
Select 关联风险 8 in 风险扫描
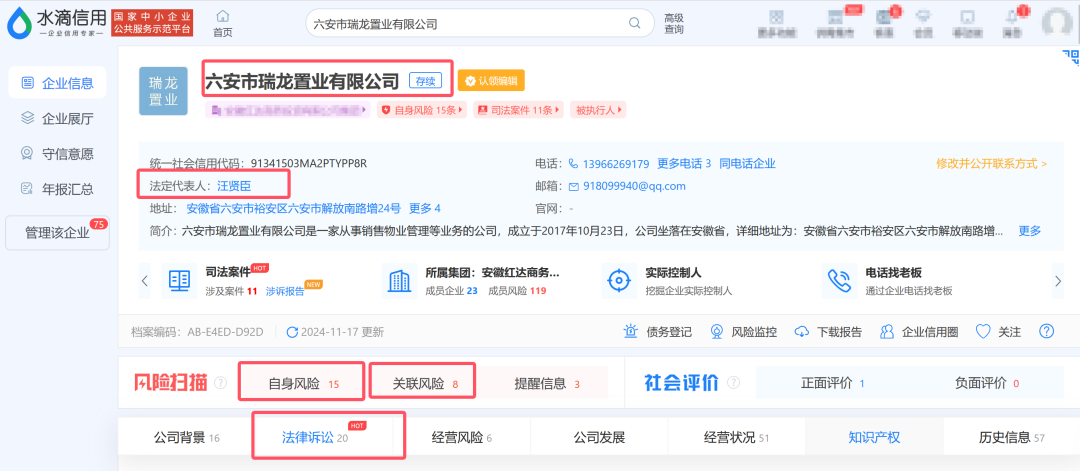[x=426, y=384]
